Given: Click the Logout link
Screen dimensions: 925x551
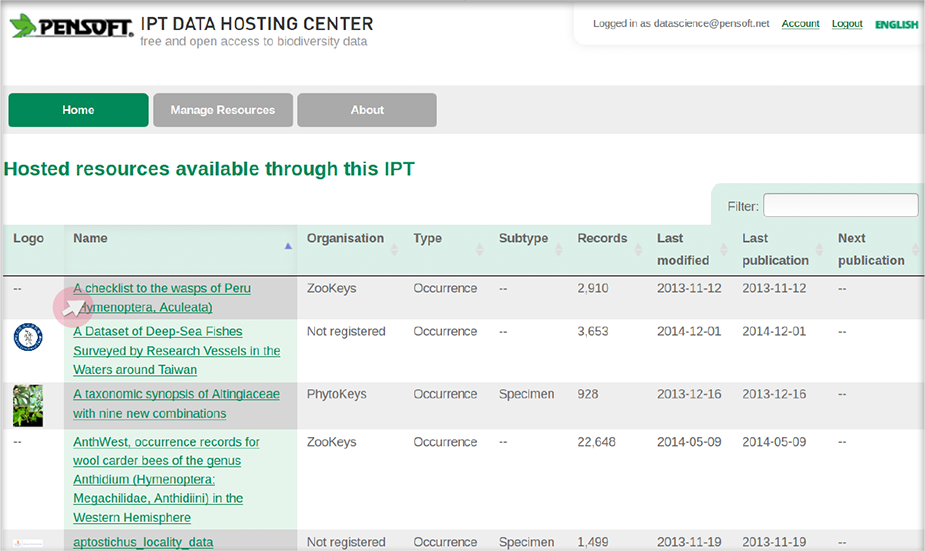Looking at the screenshot, I should (x=847, y=24).
